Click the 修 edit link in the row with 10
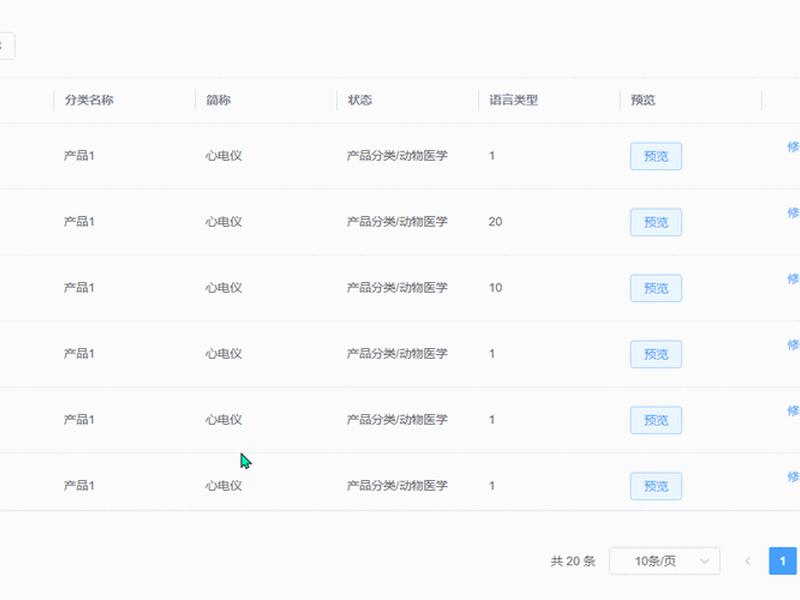 pyautogui.click(x=793, y=279)
